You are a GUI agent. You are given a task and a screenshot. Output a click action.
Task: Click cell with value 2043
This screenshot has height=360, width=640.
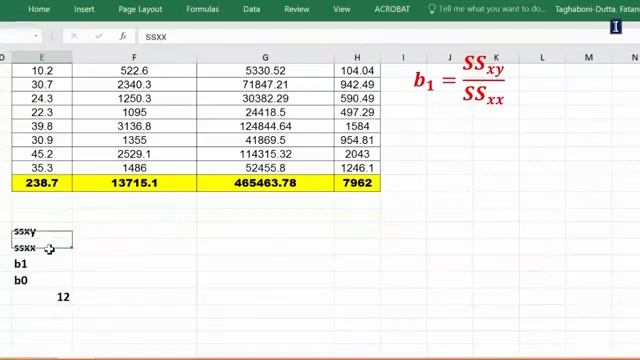[x=357, y=154]
